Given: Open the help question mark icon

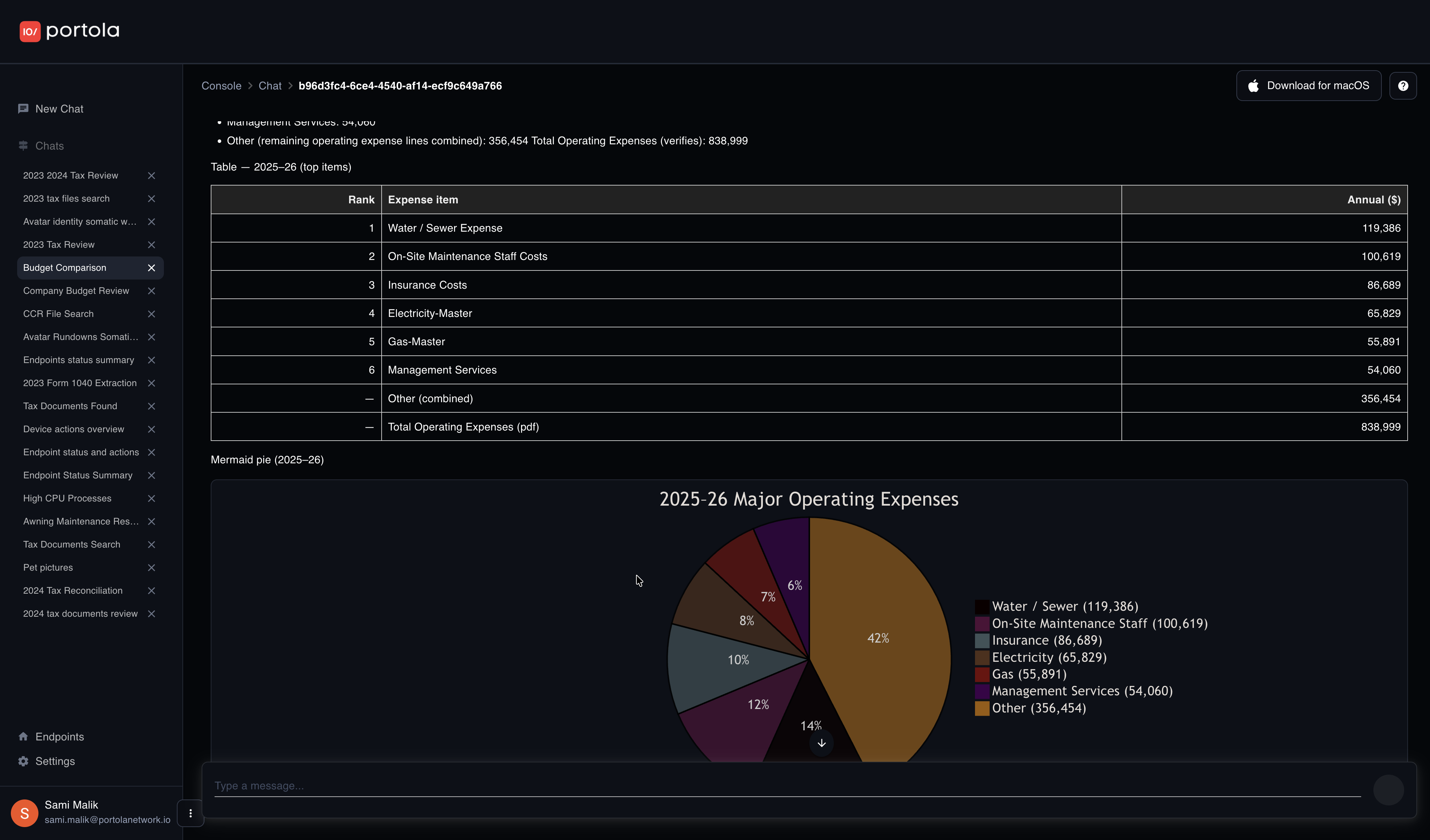Looking at the screenshot, I should [1403, 86].
